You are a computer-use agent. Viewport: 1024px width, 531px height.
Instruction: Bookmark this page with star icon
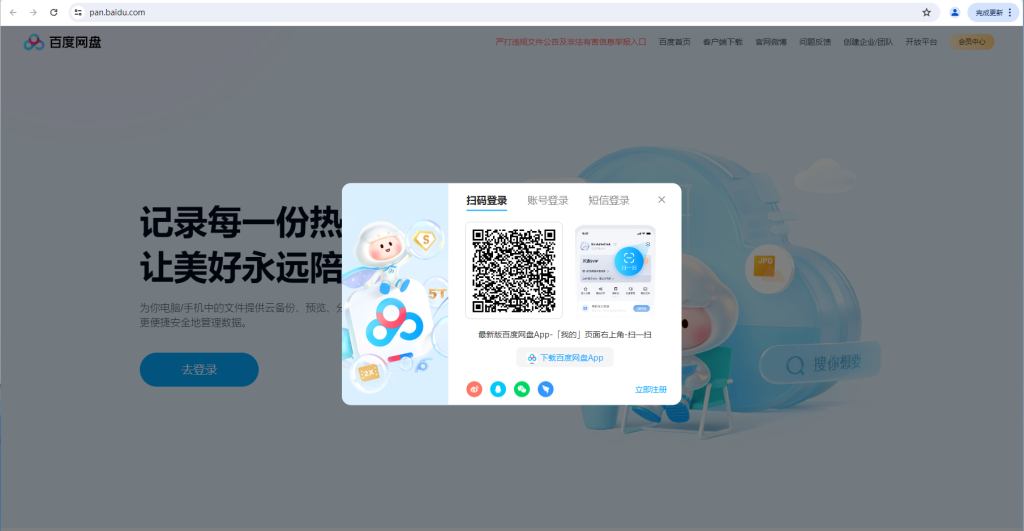(926, 12)
